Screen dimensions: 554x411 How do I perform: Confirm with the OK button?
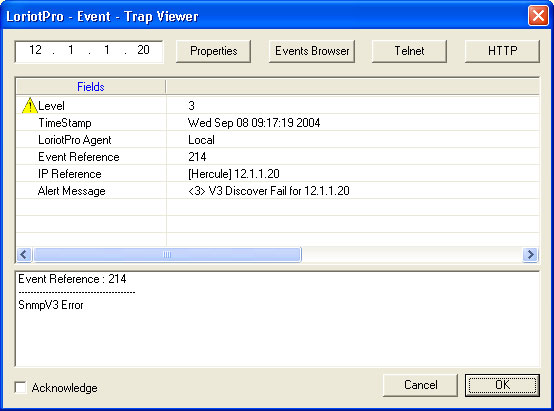pos(502,385)
